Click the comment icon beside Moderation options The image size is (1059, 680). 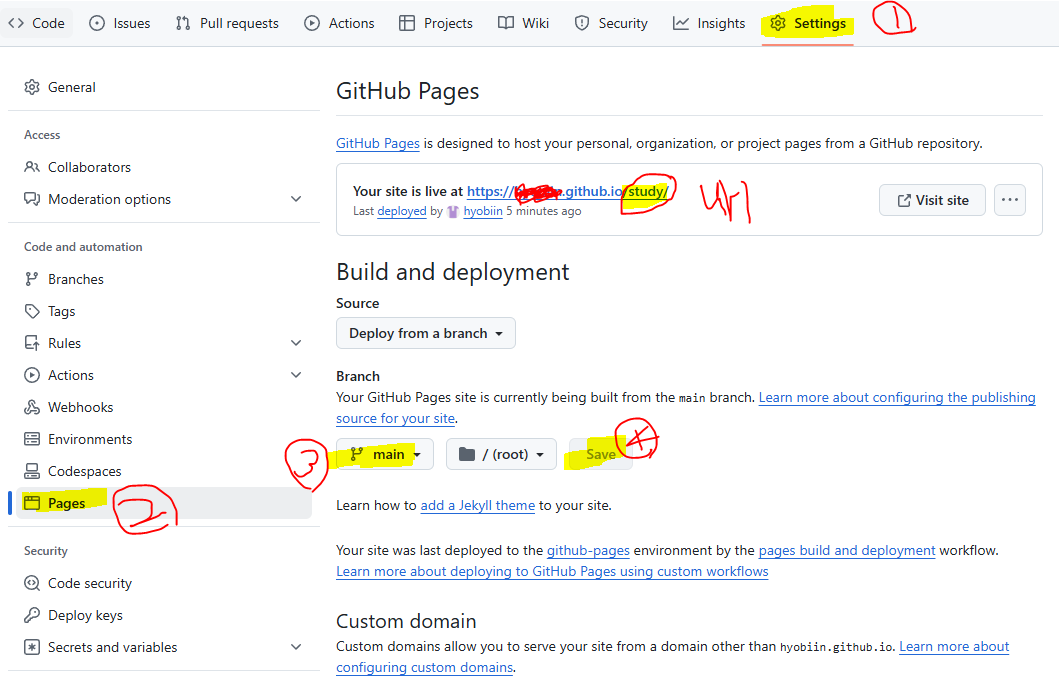tap(32, 199)
